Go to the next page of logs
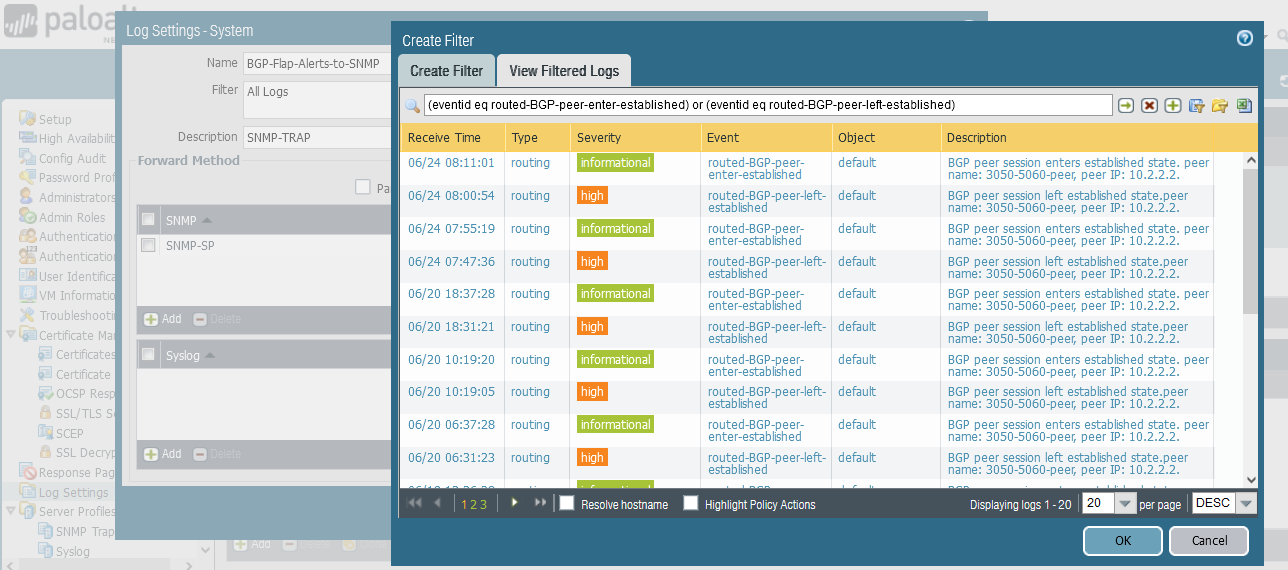This screenshot has width=1288, height=570. (514, 503)
